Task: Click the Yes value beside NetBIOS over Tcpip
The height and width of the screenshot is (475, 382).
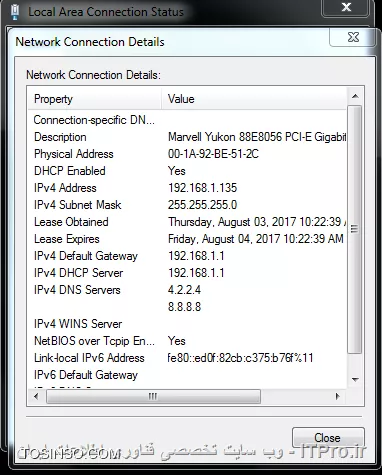Action: [x=177, y=341]
